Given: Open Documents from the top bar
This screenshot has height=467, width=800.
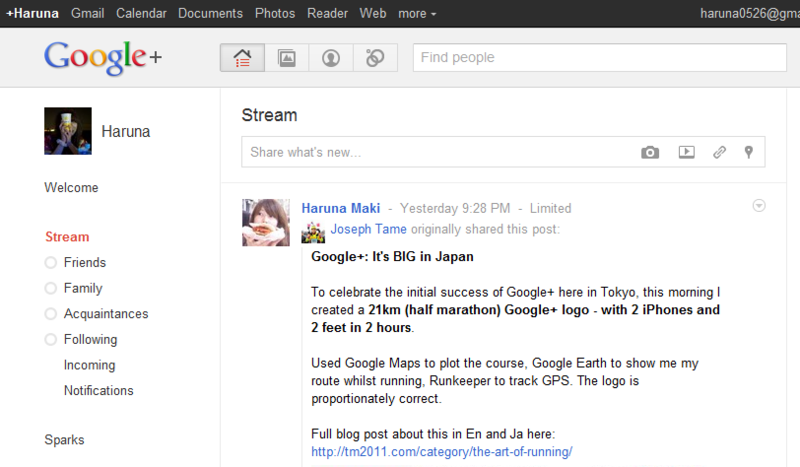Looking at the screenshot, I should 210,13.
